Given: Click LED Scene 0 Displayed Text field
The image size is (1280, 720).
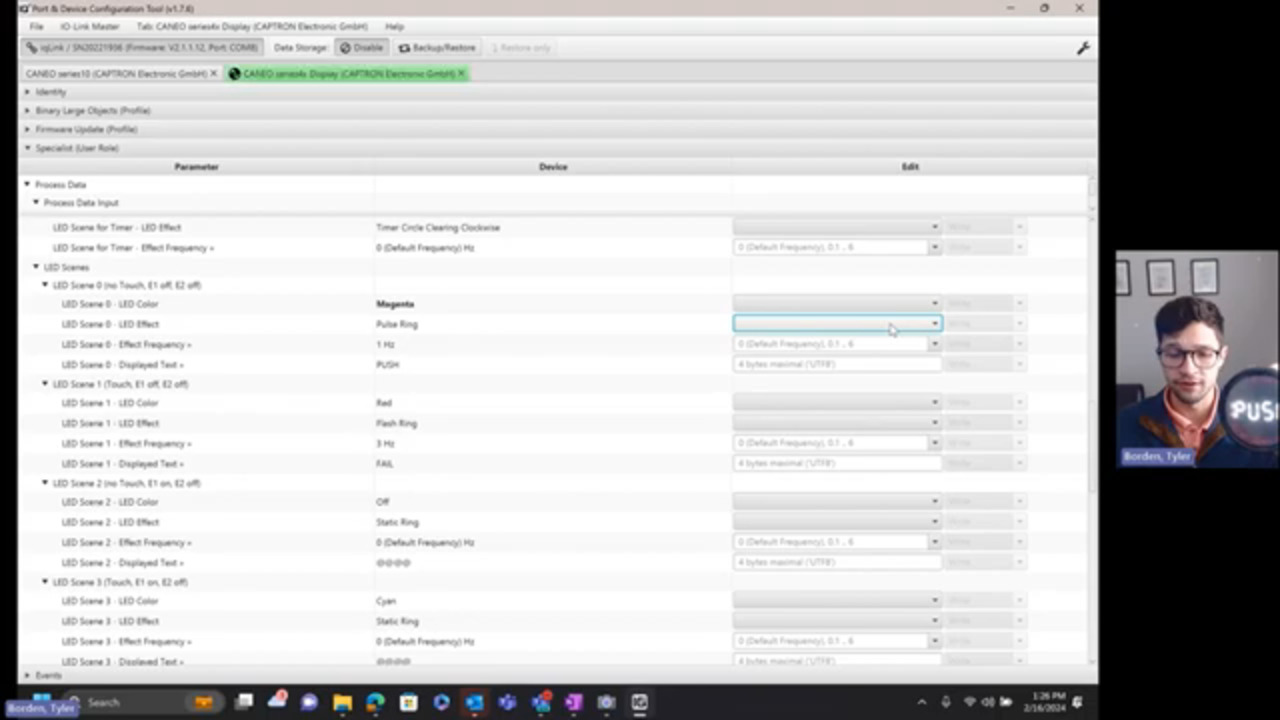Looking at the screenshot, I should (837, 364).
